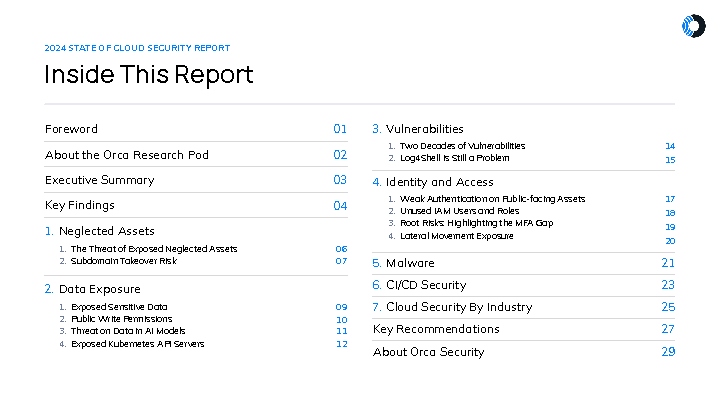Click the Orca Security logo icon
The width and height of the screenshot is (720, 405).
pos(692,27)
